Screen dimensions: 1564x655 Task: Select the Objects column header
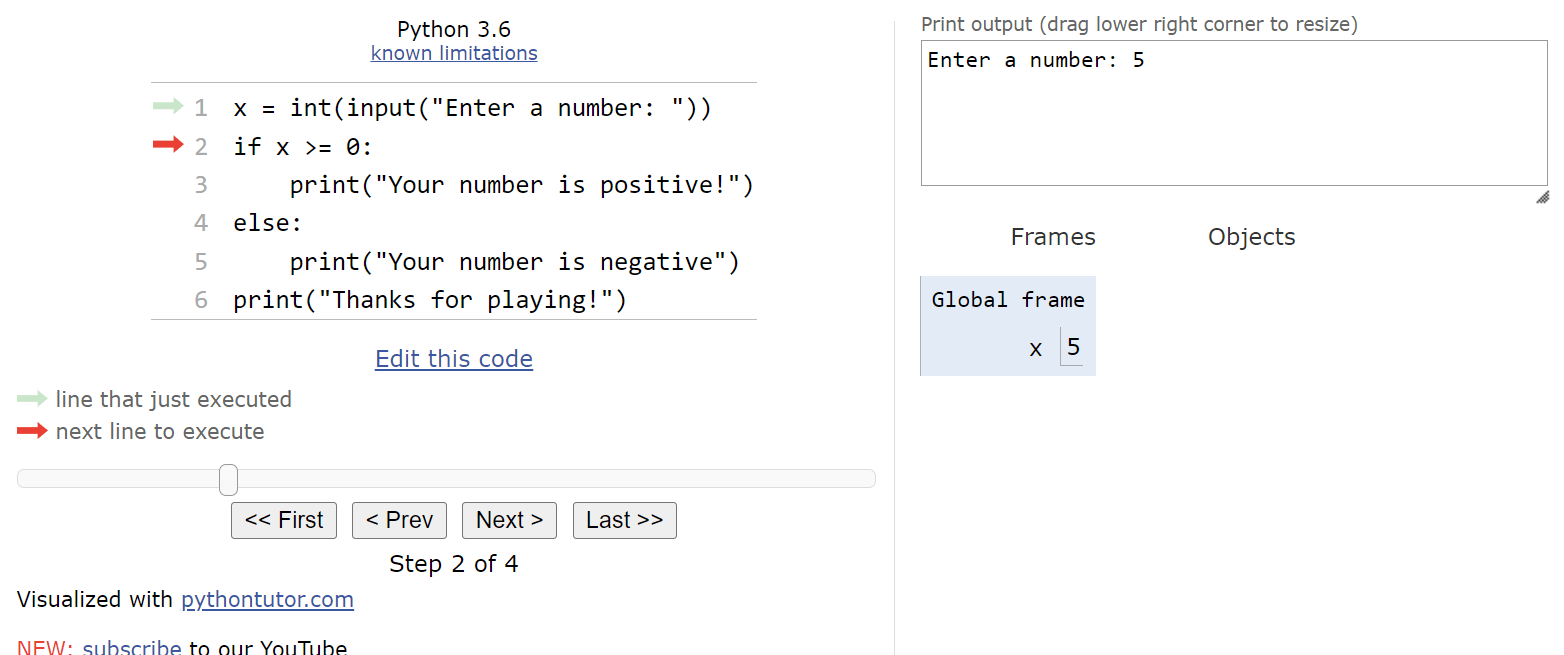[1251, 237]
